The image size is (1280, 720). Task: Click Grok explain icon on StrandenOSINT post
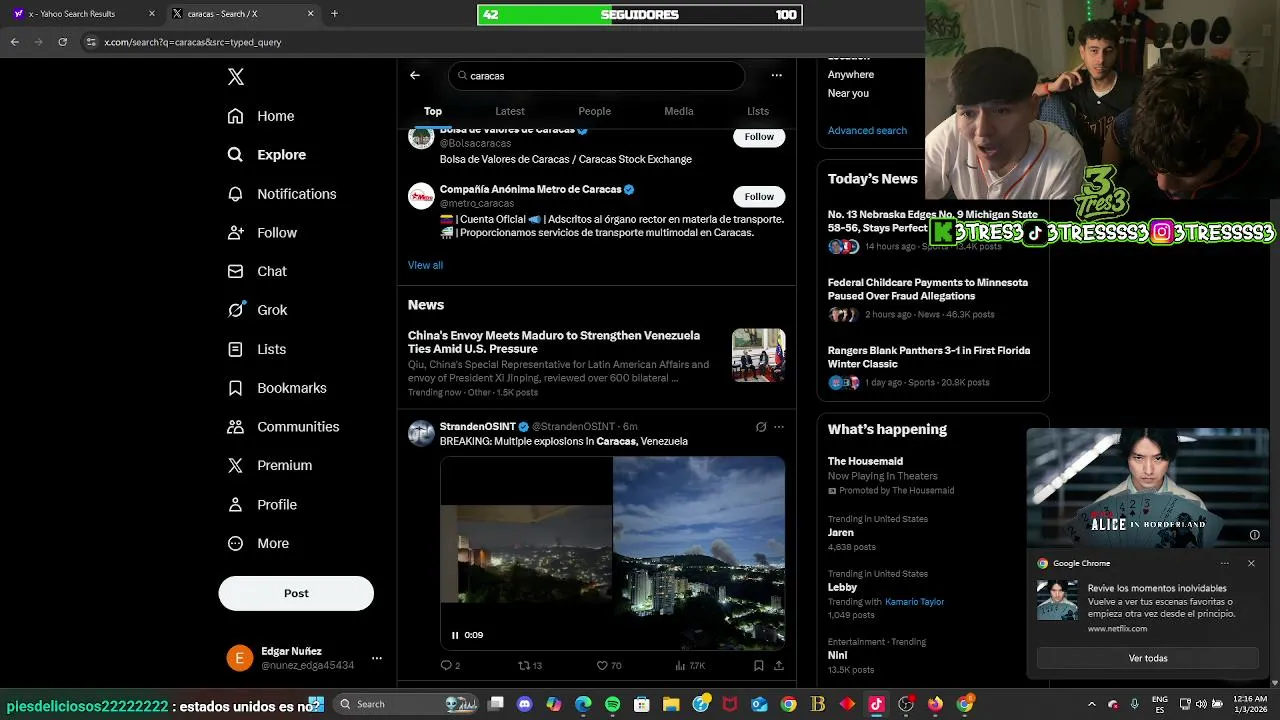pos(761,427)
